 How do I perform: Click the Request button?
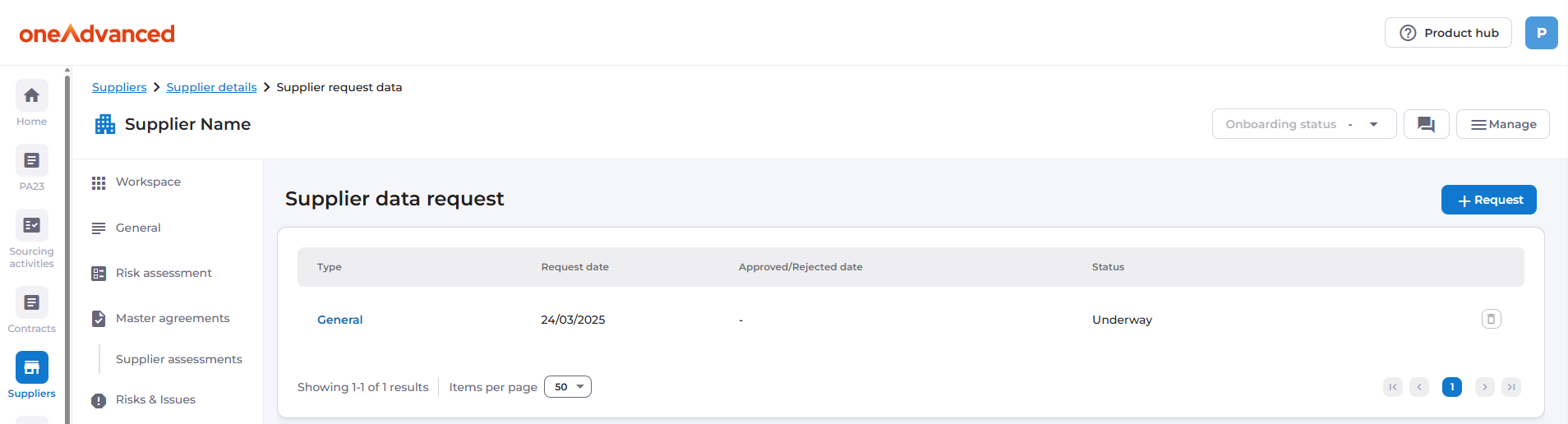1488,200
